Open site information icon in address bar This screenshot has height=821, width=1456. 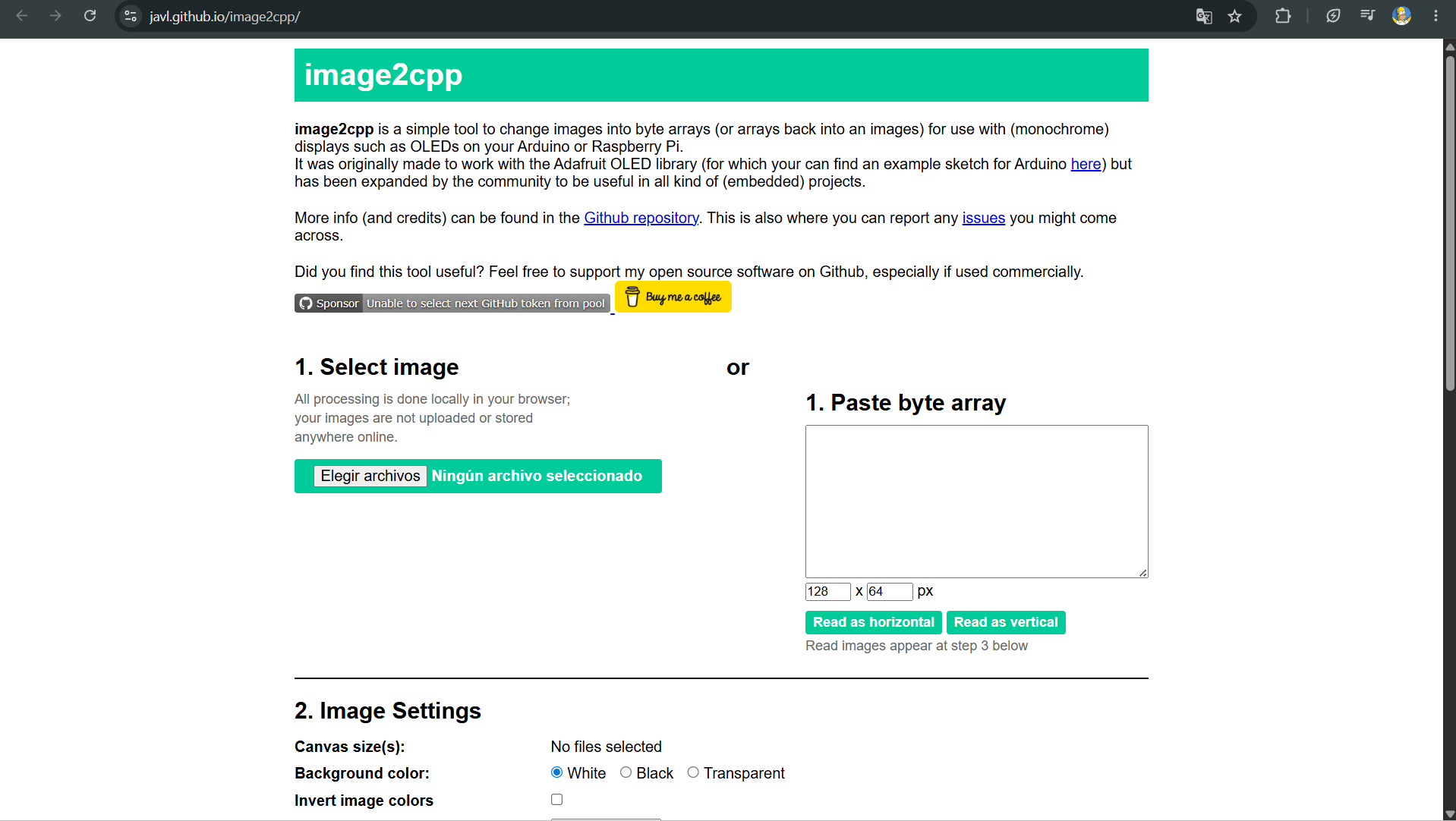tap(131, 16)
